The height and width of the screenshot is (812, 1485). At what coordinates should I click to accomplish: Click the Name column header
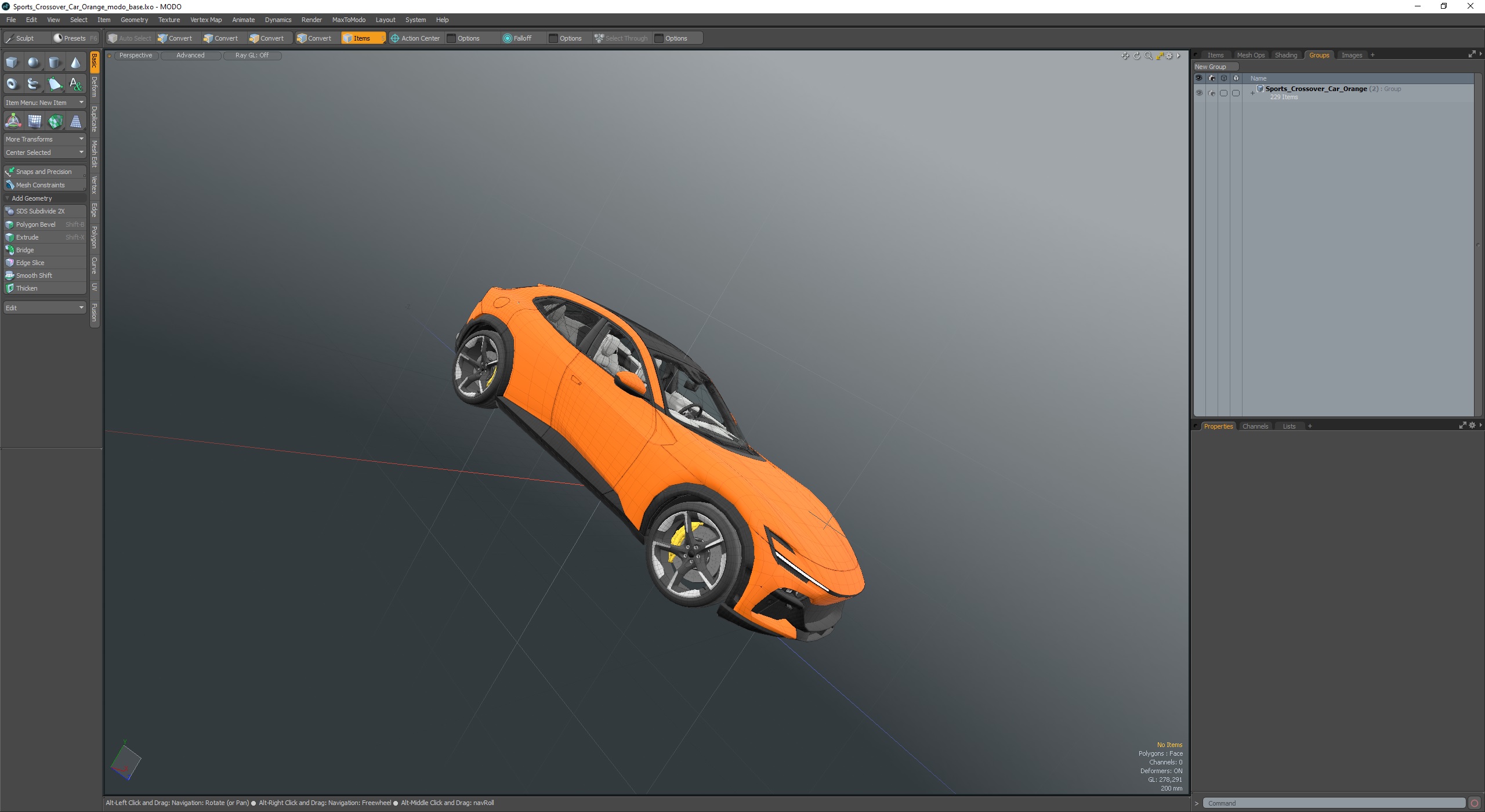[1258, 78]
